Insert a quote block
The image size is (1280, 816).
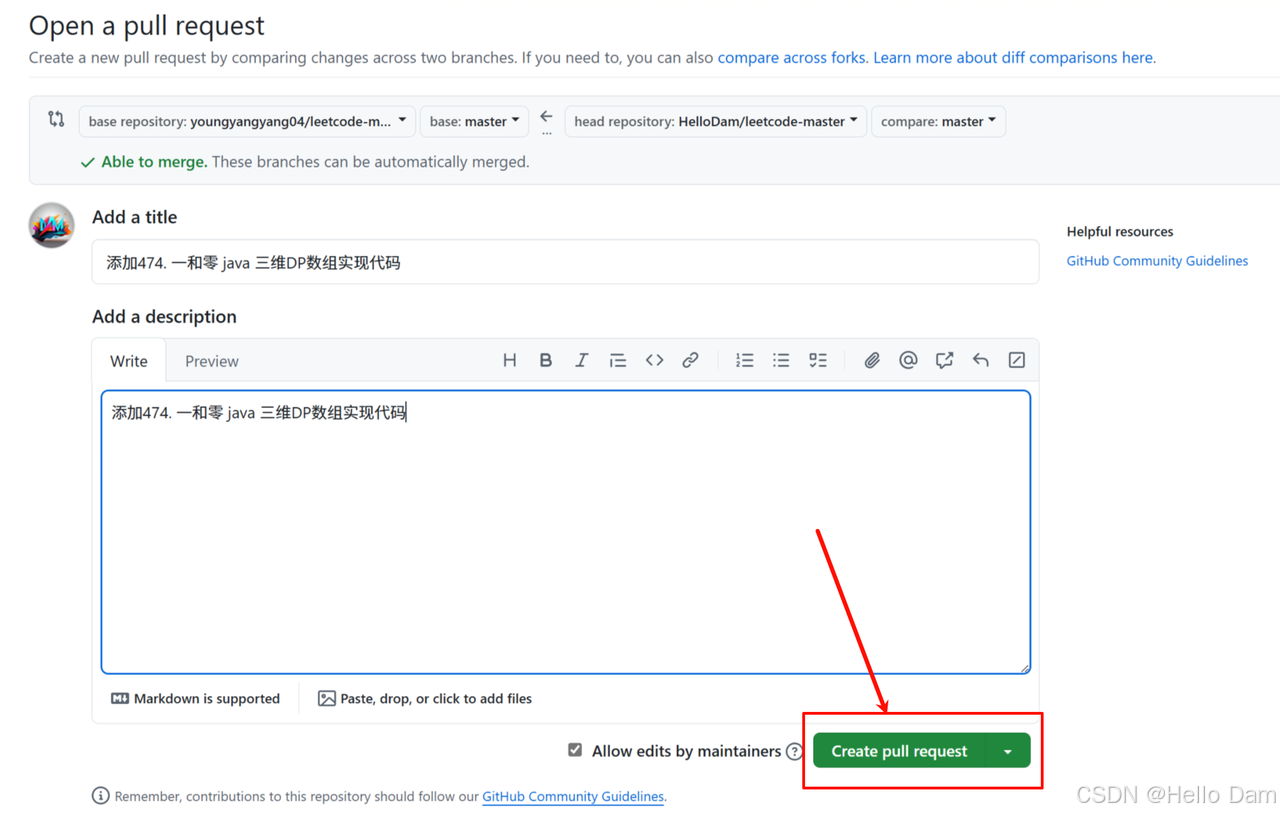[618, 360]
